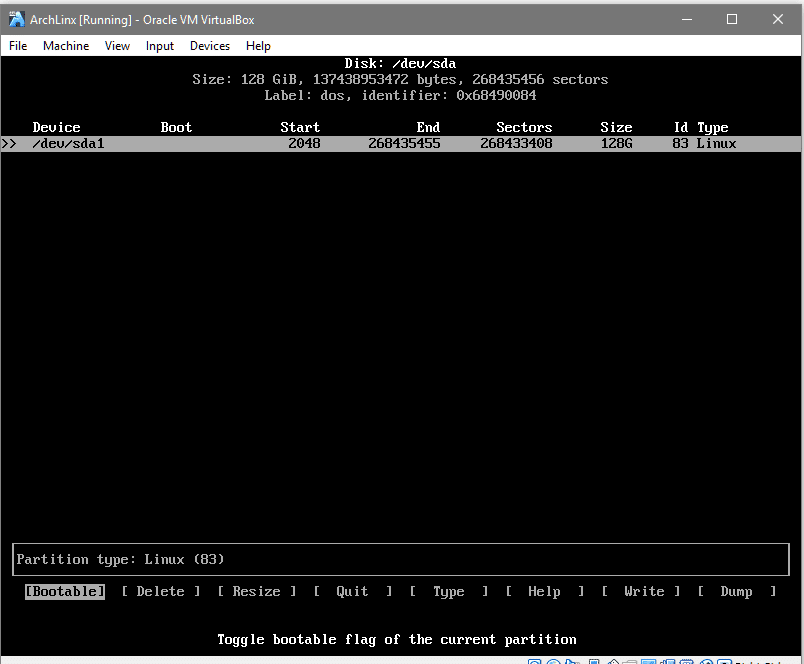Click the End value 268435455
The height and width of the screenshot is (664, 804).
(404, 144)
